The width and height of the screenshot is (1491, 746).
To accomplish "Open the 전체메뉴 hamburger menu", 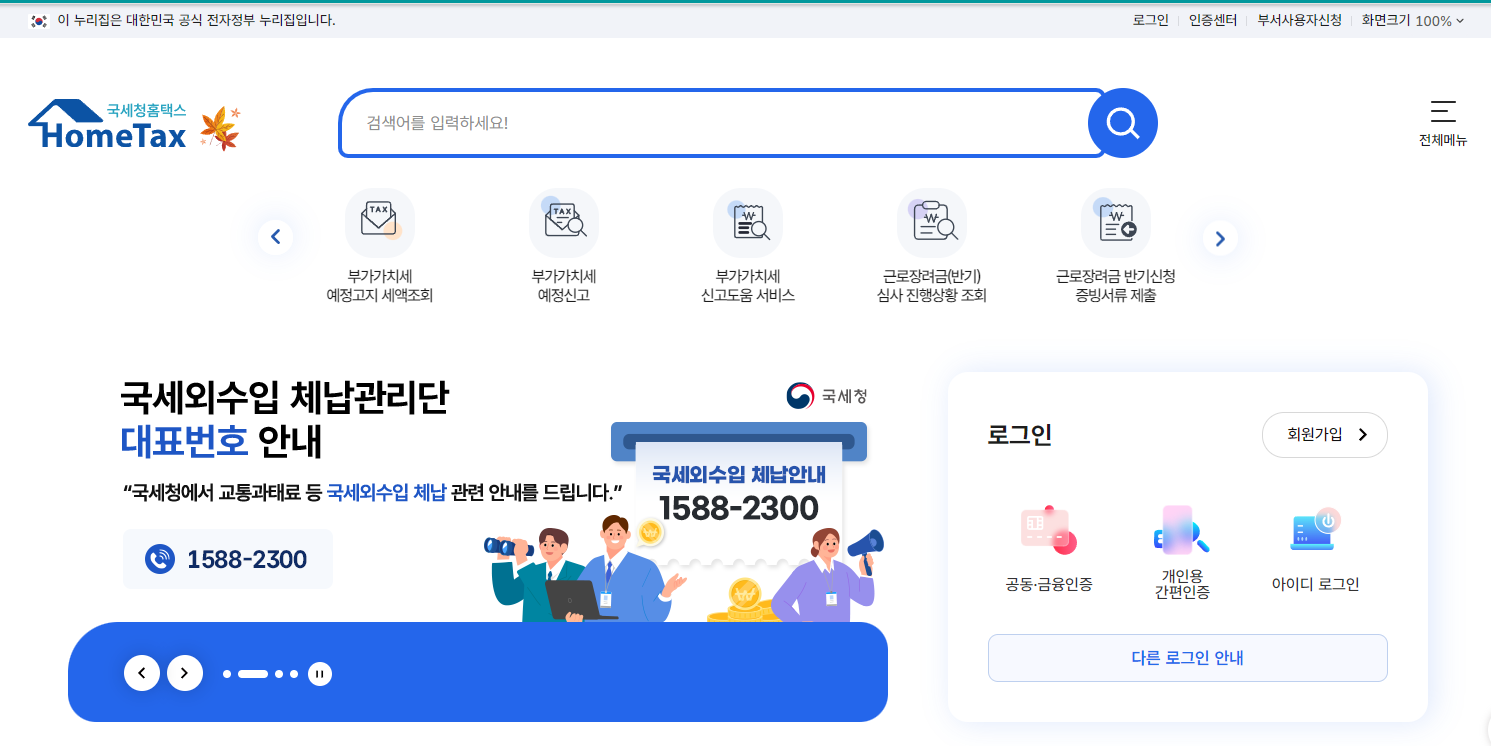I will tap(1443, 123).
